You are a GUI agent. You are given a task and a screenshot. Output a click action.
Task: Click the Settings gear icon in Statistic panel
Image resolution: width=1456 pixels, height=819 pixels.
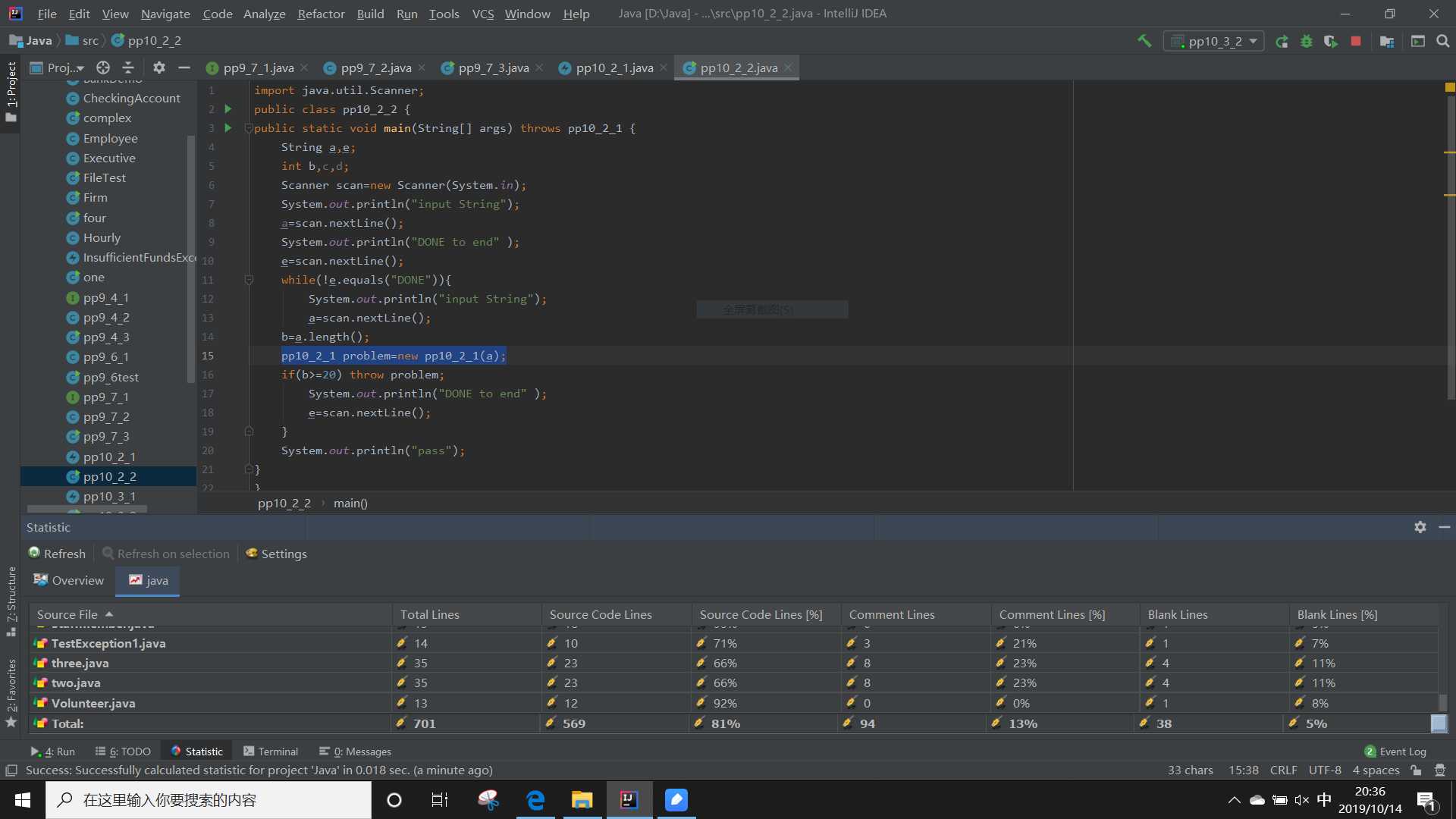[x=1420, y=527]
